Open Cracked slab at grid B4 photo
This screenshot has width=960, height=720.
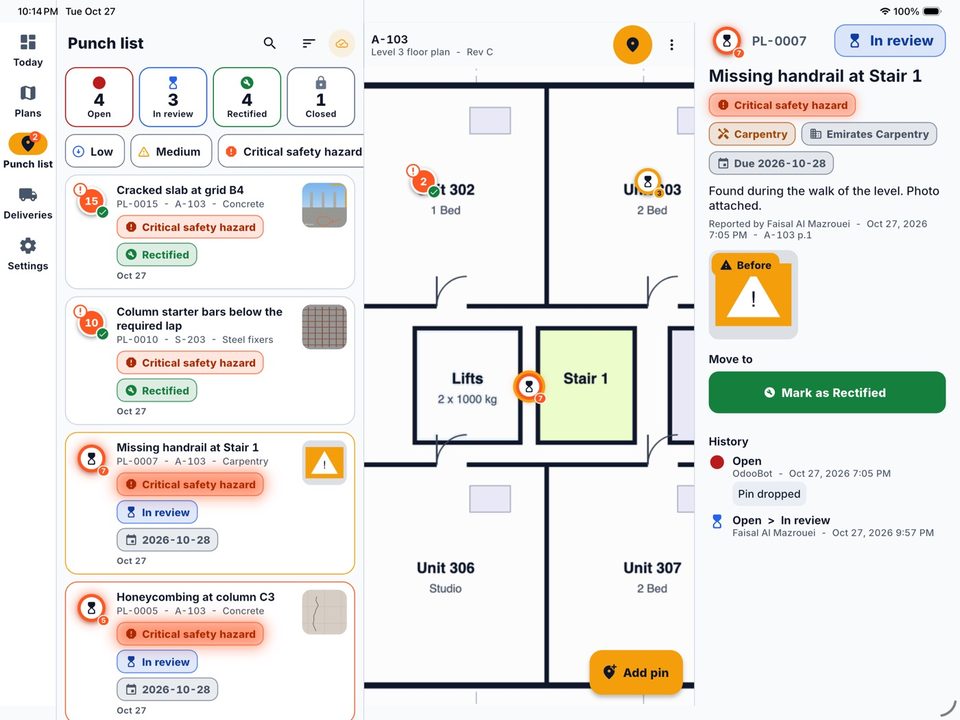tap(324, 205)
